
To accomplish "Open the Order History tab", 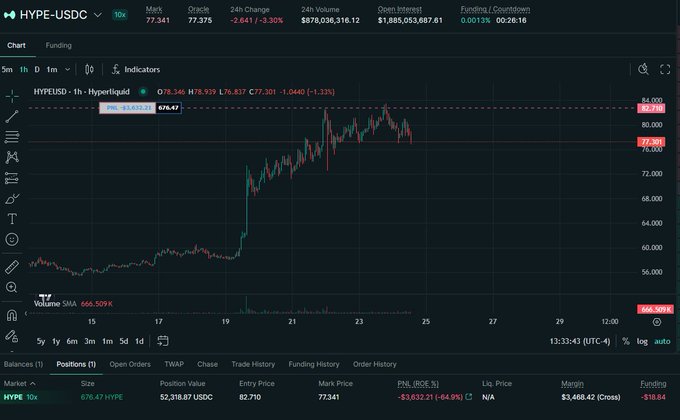I will pyautogui.click(x=375, y=364).
